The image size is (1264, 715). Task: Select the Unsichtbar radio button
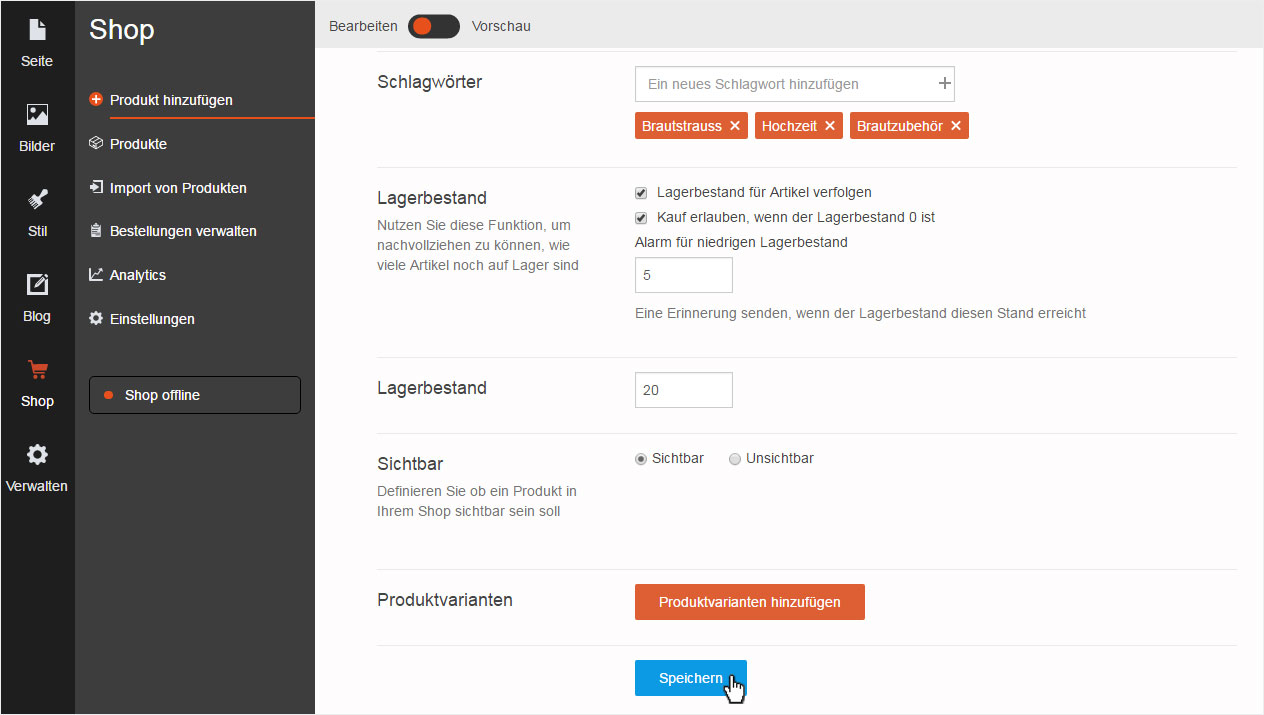click(735, 459)
